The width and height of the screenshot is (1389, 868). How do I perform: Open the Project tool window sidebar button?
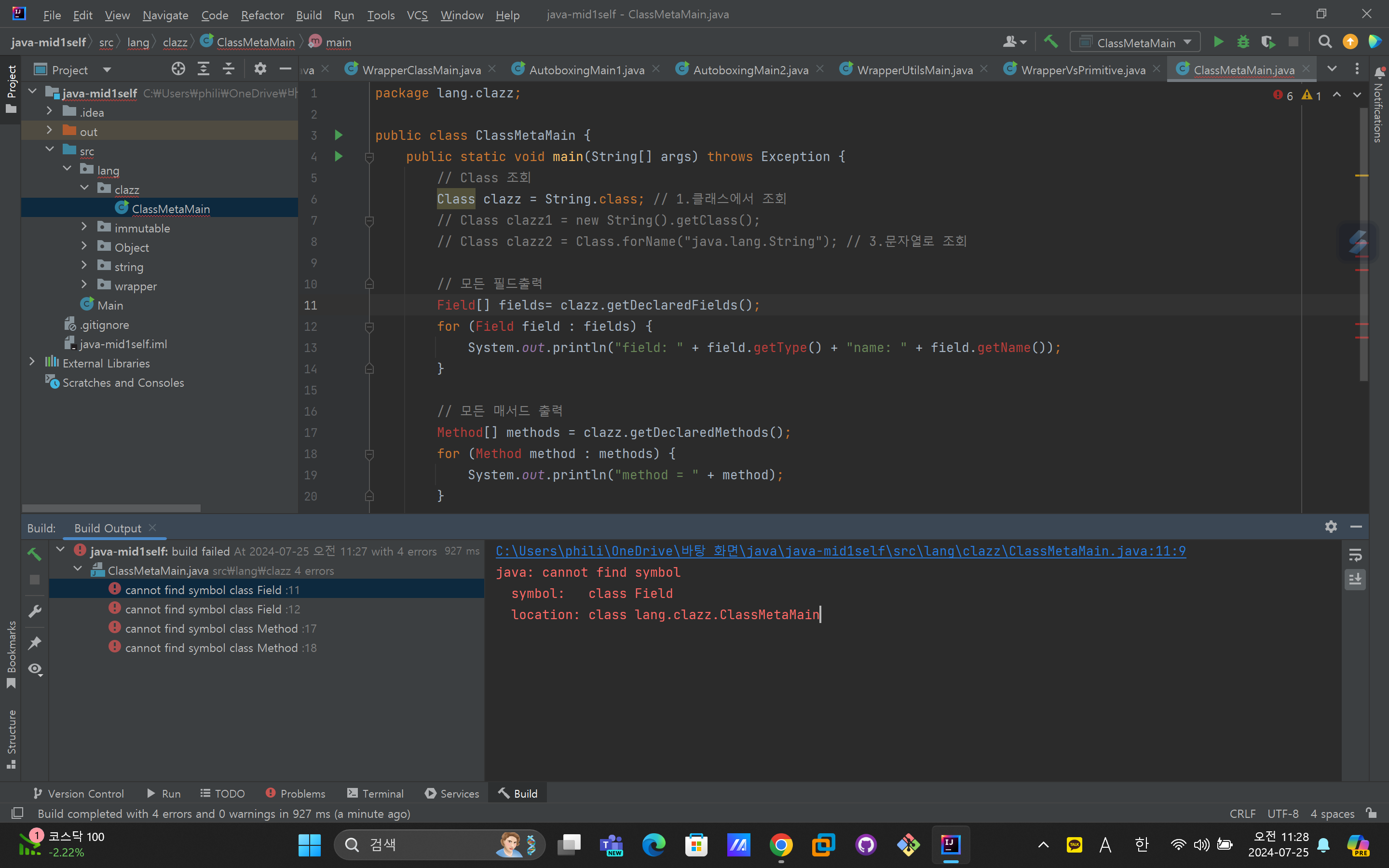click(11, 89)
